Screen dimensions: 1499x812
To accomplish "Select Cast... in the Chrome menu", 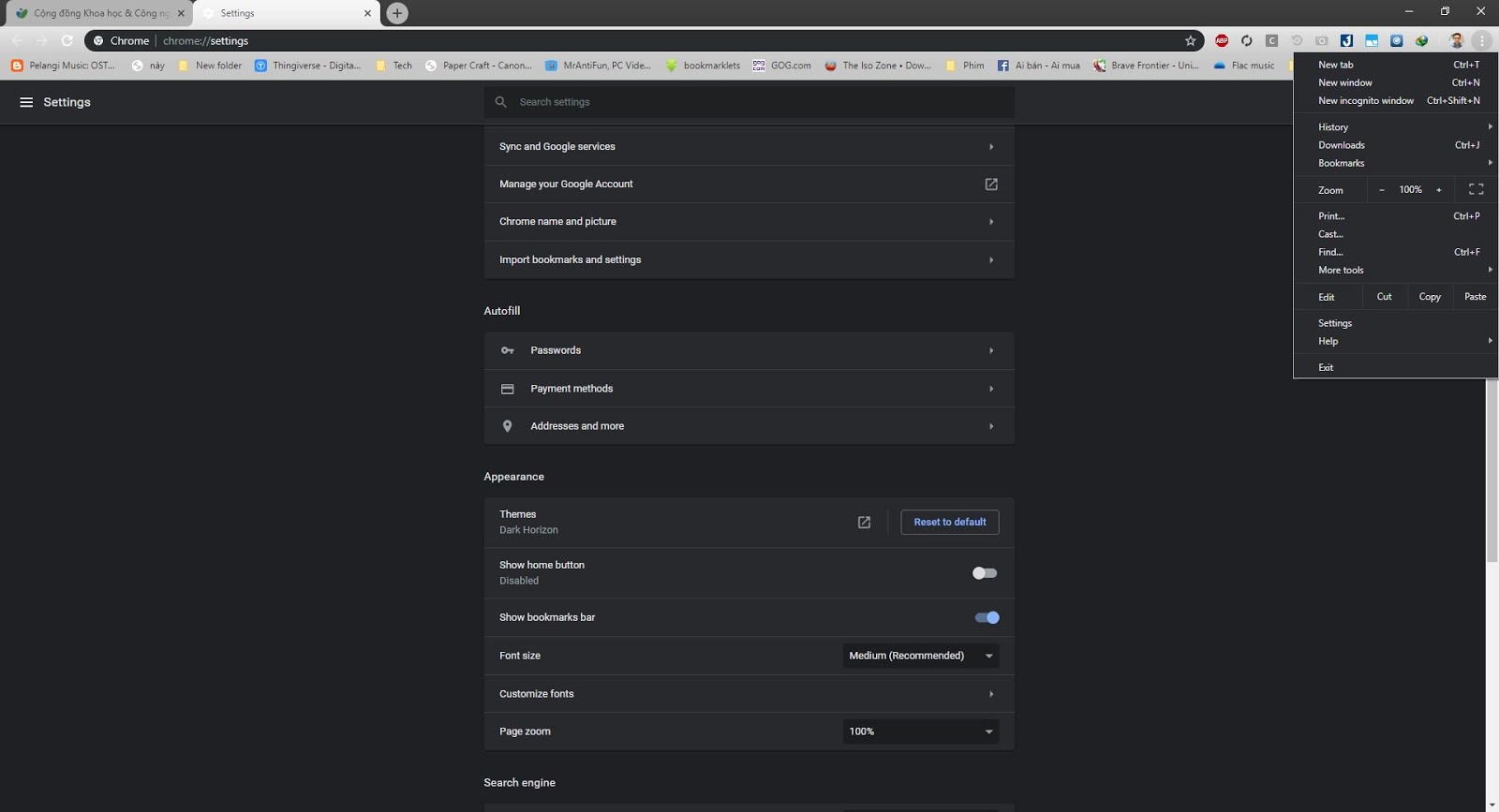I will [1396, 234].
